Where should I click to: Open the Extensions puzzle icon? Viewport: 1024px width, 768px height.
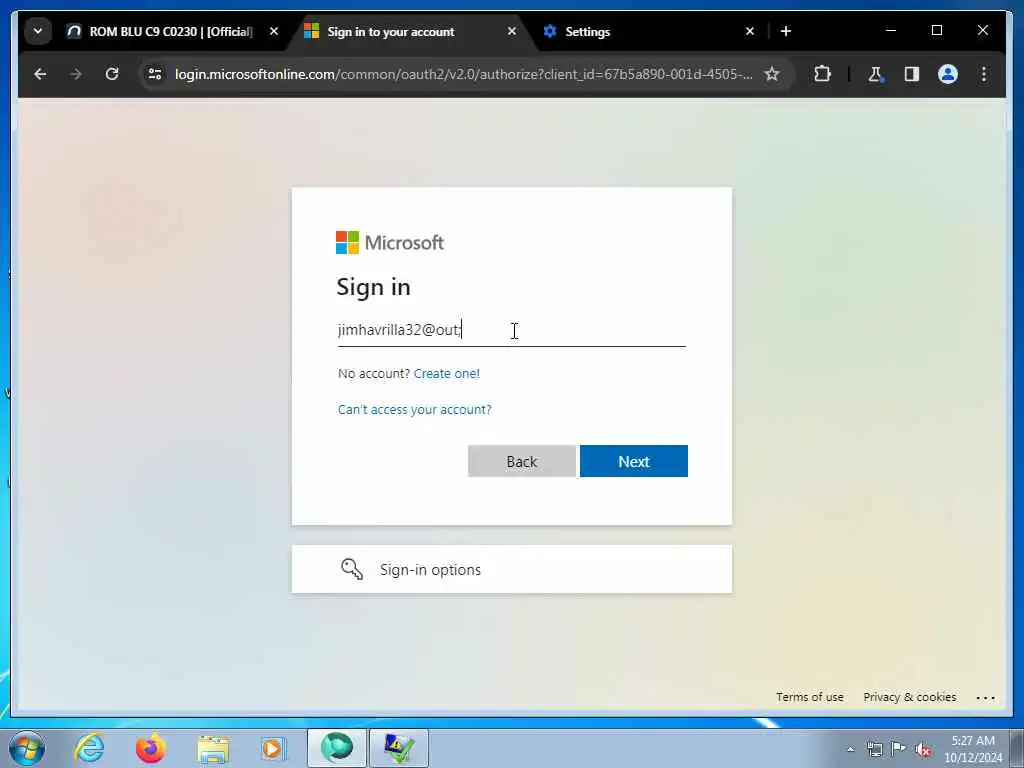(822, 74)
